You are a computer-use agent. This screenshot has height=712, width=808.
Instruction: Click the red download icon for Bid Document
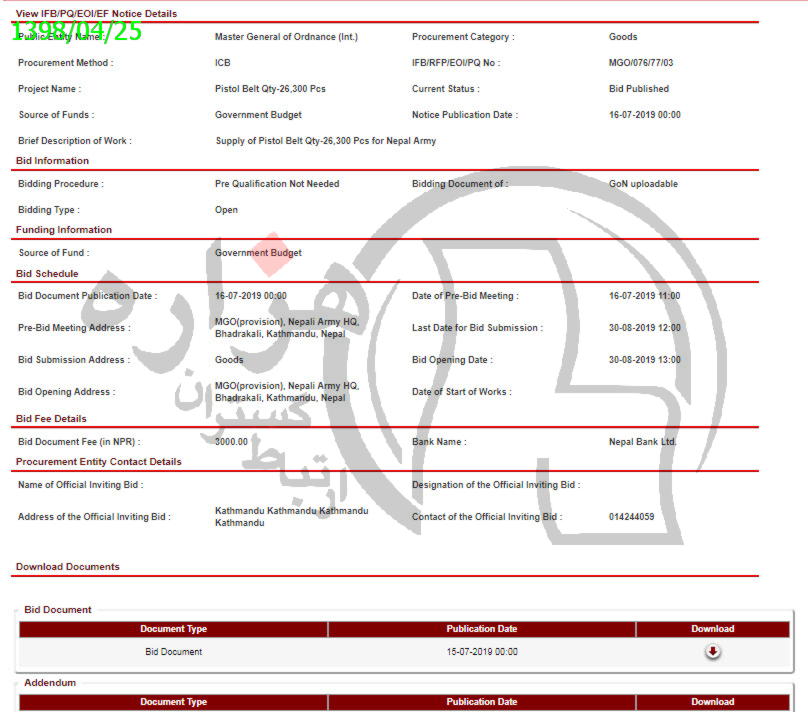712,652
